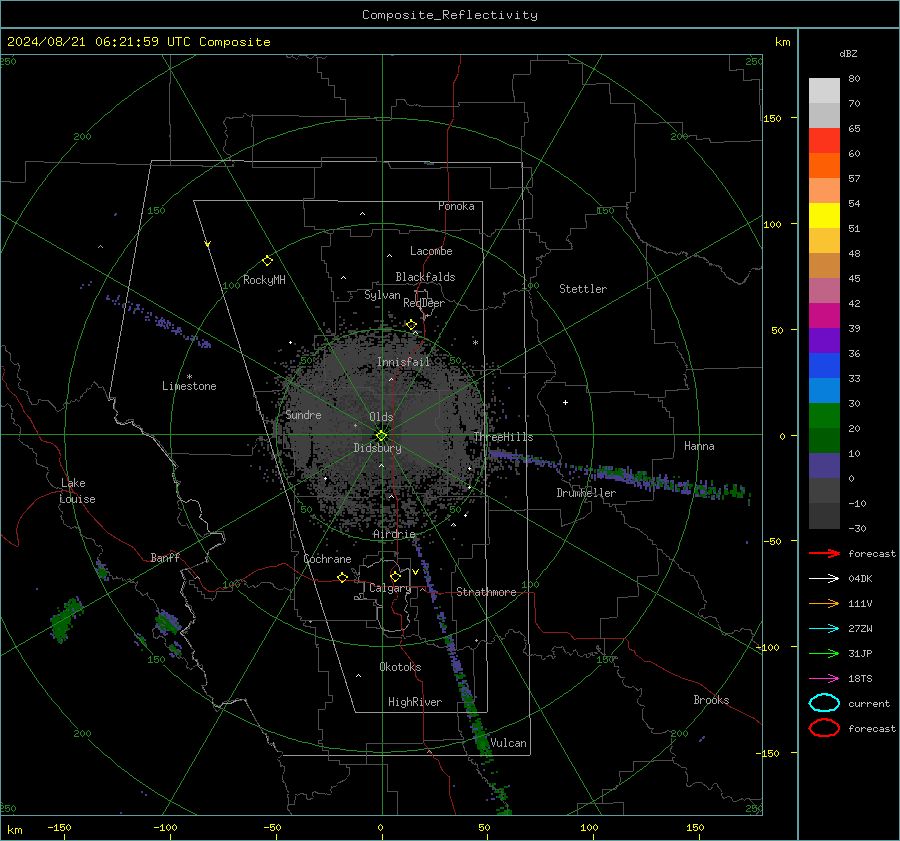Click the green 31JP arrow icon
The width and height of the screenshot is (900, 841).
[824, 653]
